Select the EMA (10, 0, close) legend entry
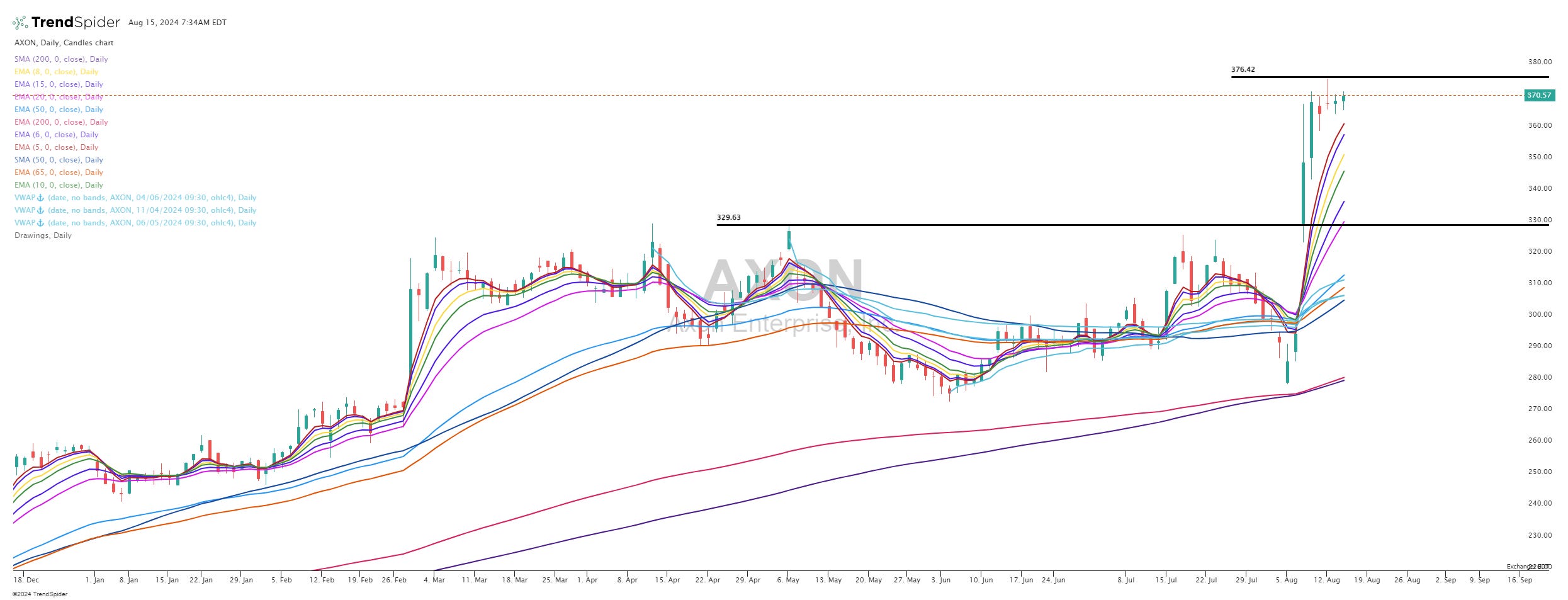Viewport: 1568px width, 600px height. (59, 185)
